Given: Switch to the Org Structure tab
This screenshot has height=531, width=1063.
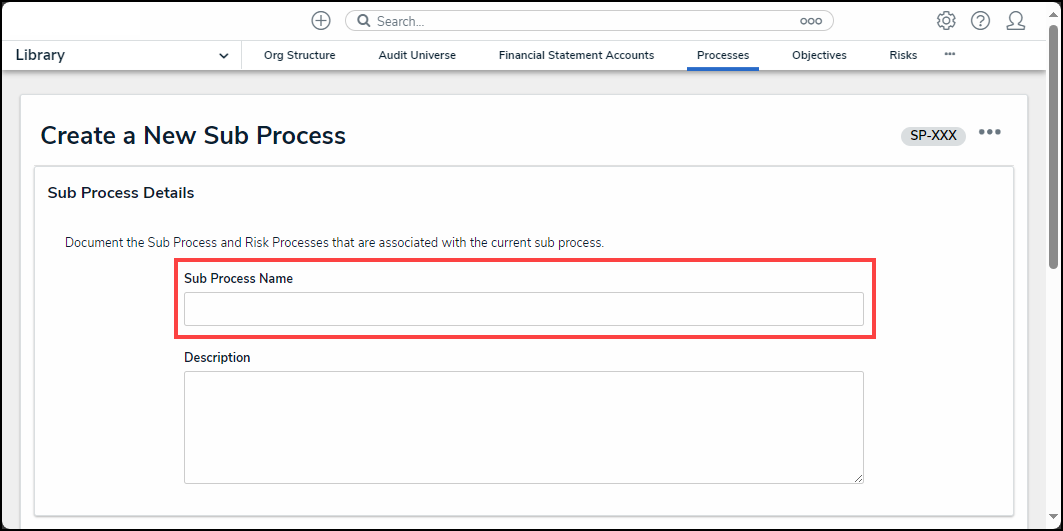Looking at the screenshot, I should point(299,56).
